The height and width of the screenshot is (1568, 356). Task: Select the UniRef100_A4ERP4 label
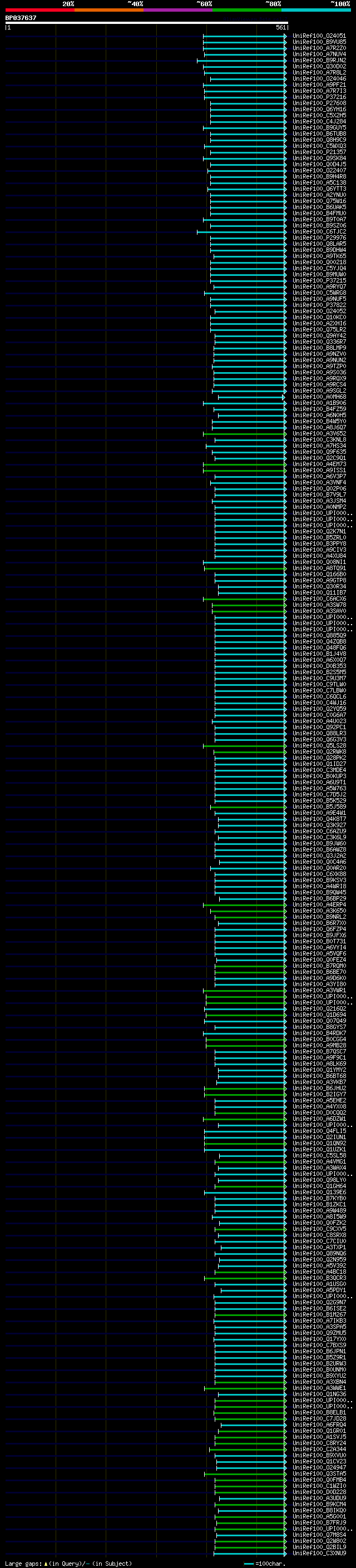tap(319, 904)
